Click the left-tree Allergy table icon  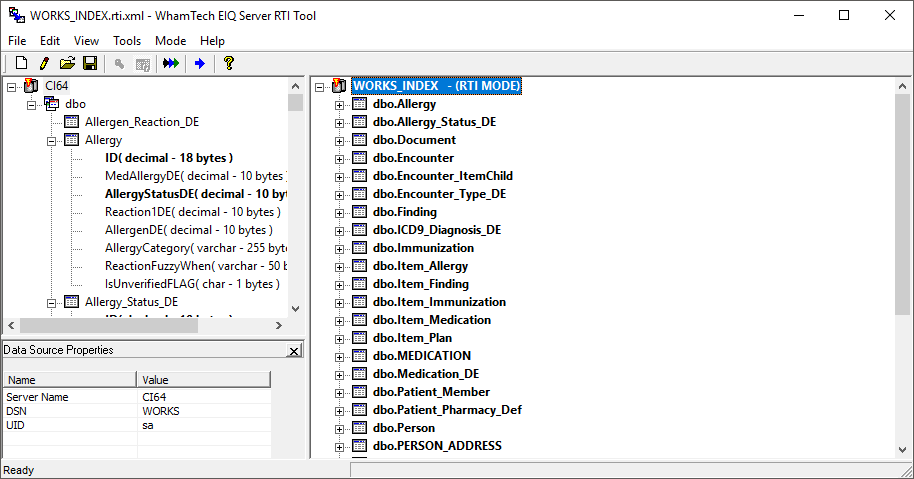(72, 140)
